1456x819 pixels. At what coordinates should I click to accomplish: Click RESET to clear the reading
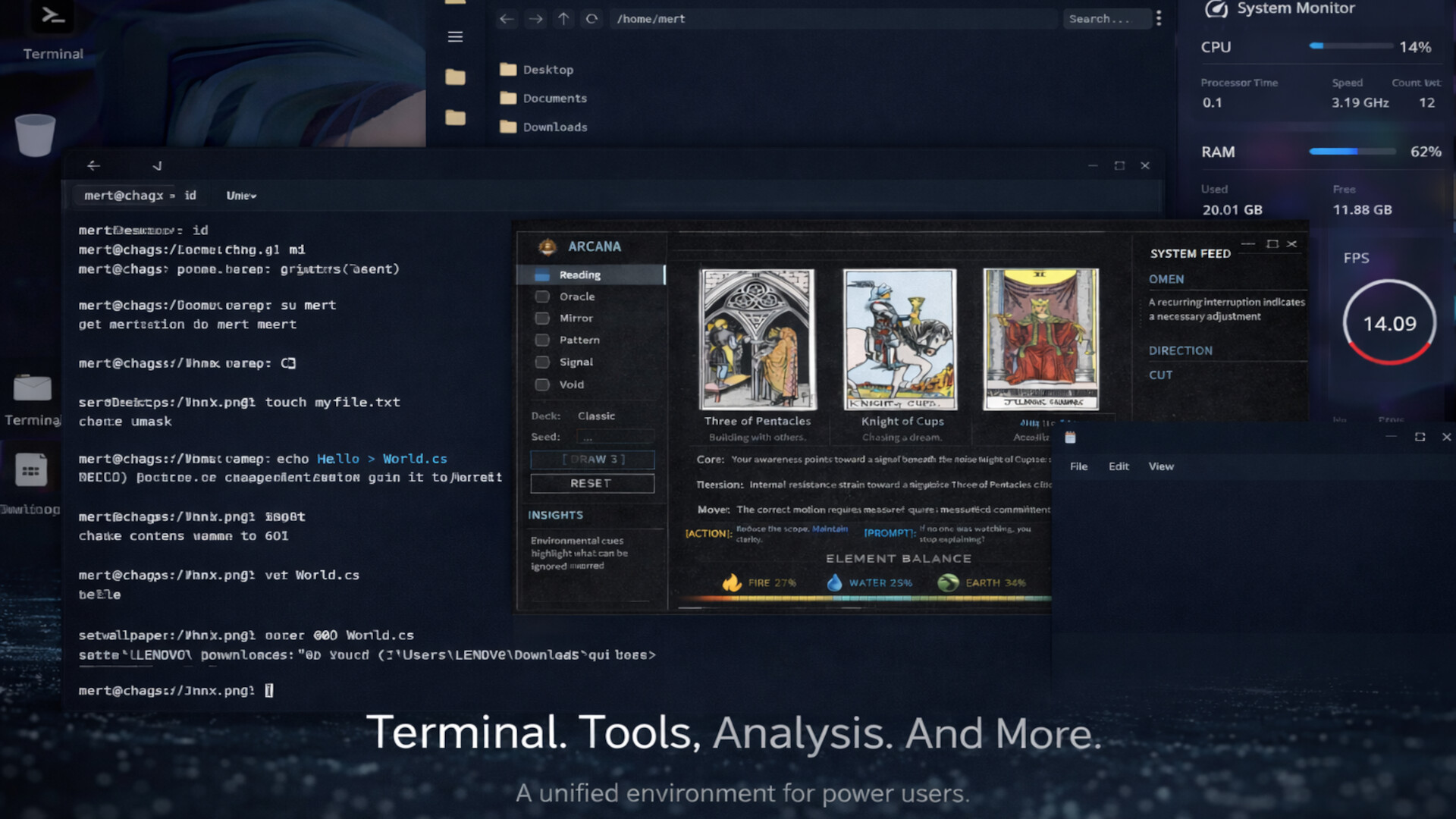(591, 483)
